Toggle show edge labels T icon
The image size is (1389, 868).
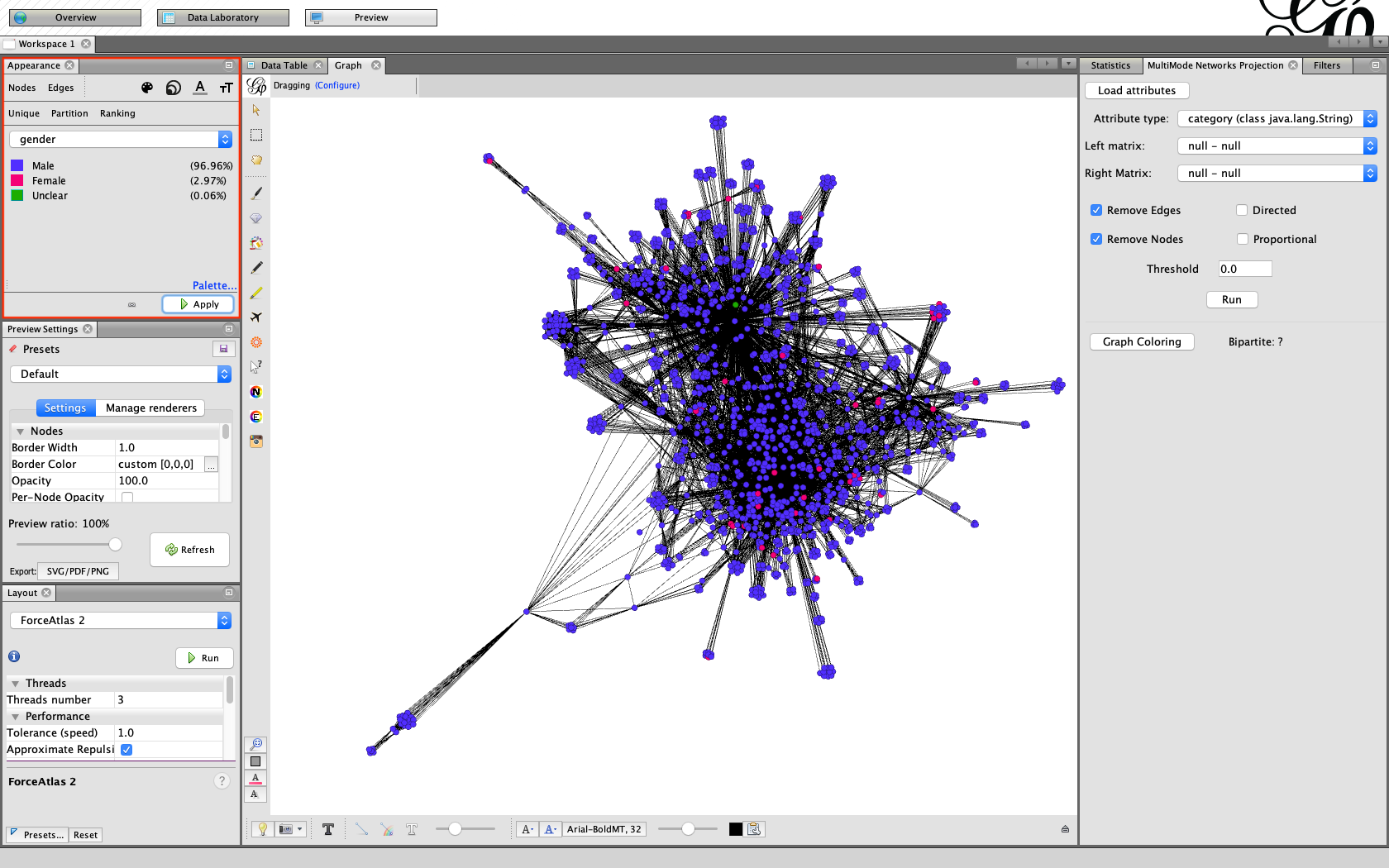[412, 829]
